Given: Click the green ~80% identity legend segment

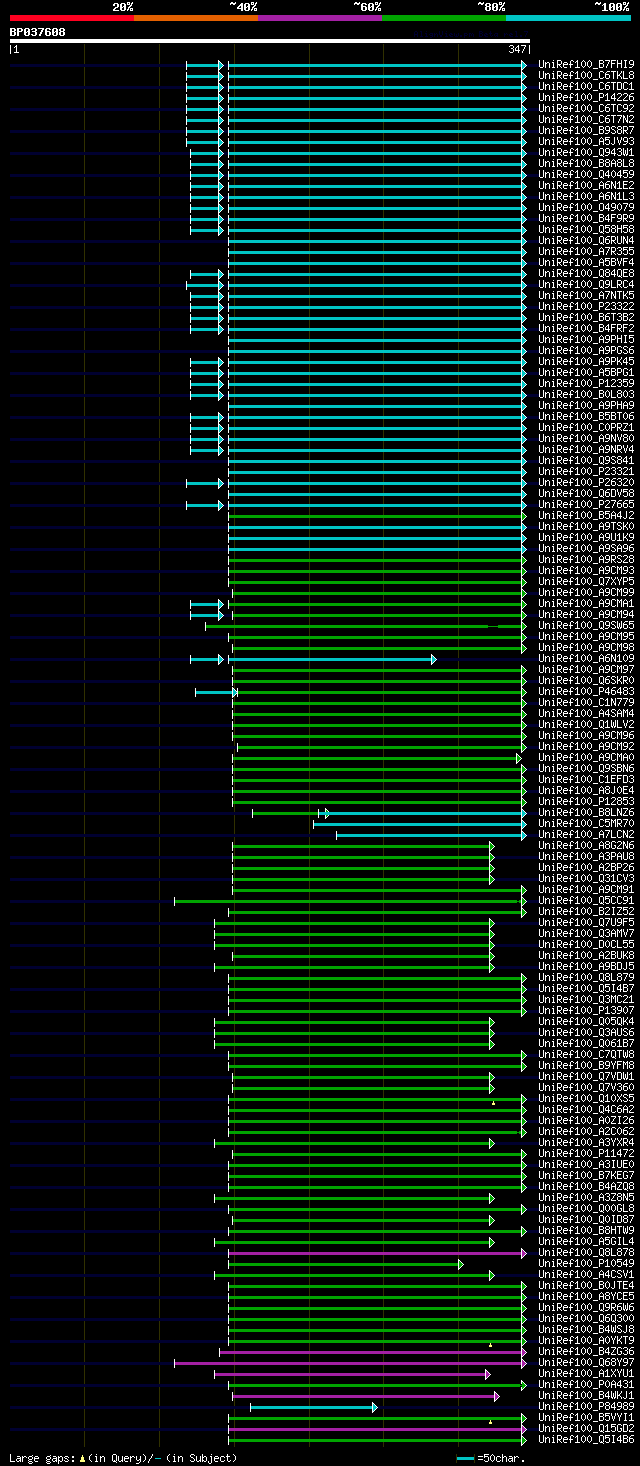Looking at the screenshot, I should 444,18.
